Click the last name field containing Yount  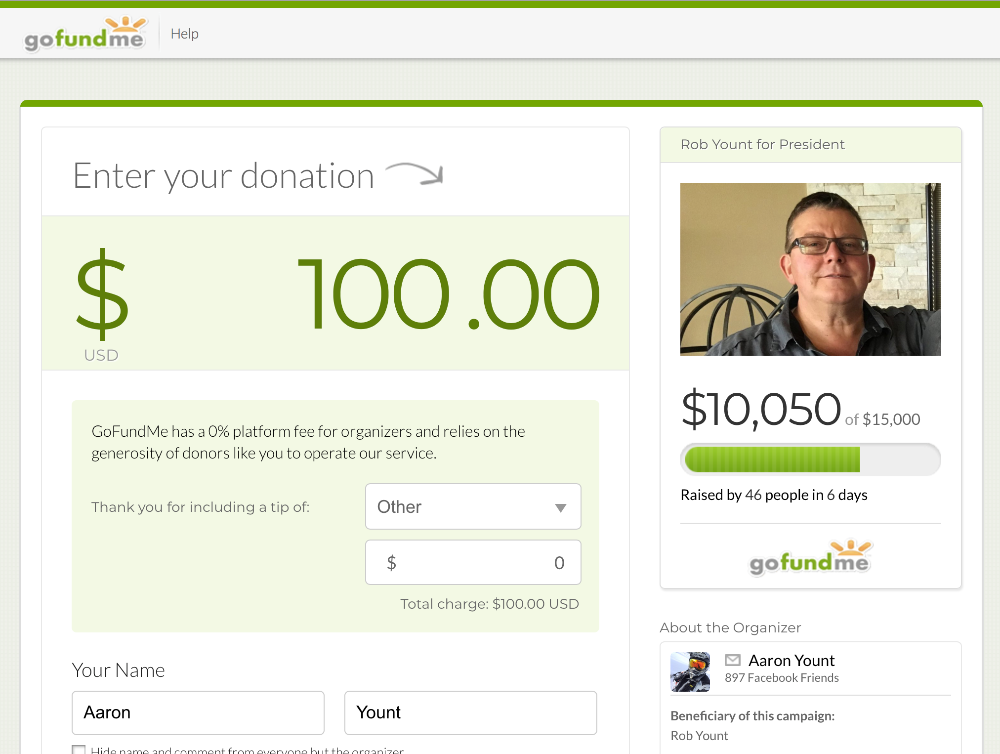tap(471, 713)
